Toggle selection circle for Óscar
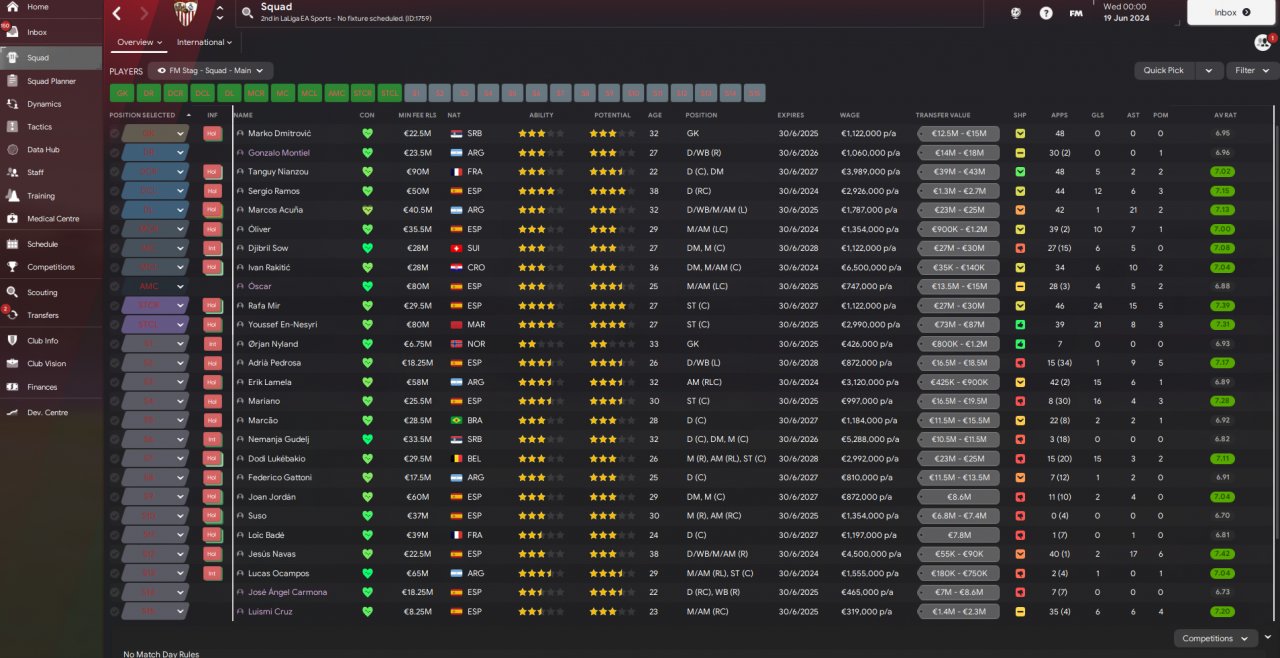This screenshot has width=1280, height=658. click(x=114, y=286)
